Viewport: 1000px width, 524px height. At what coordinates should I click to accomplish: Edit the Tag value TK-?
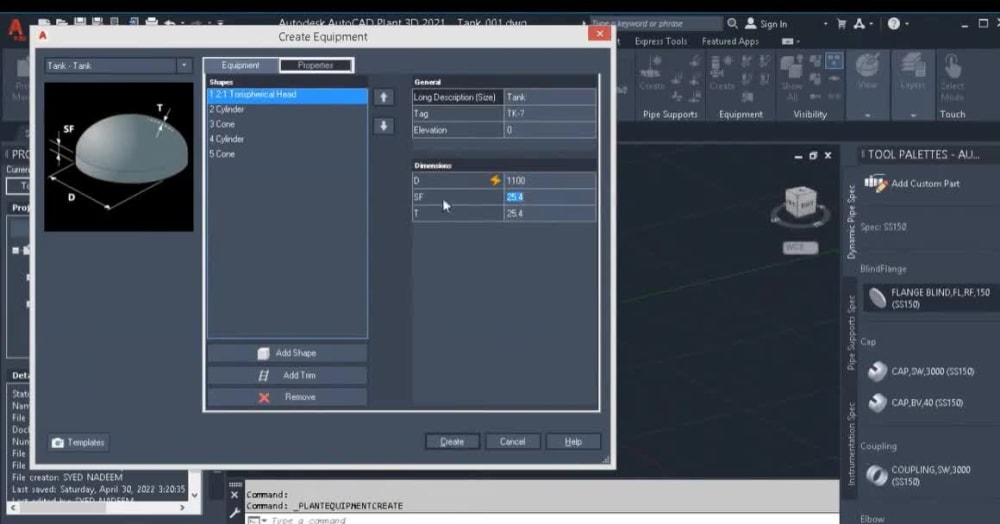[550, 113]
